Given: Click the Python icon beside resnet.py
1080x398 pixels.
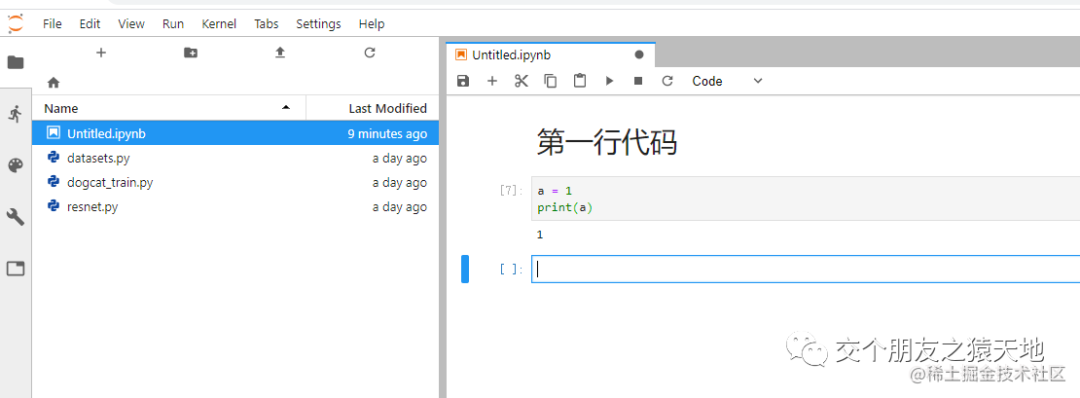Looking at the screenshot, I should point(53,206).
